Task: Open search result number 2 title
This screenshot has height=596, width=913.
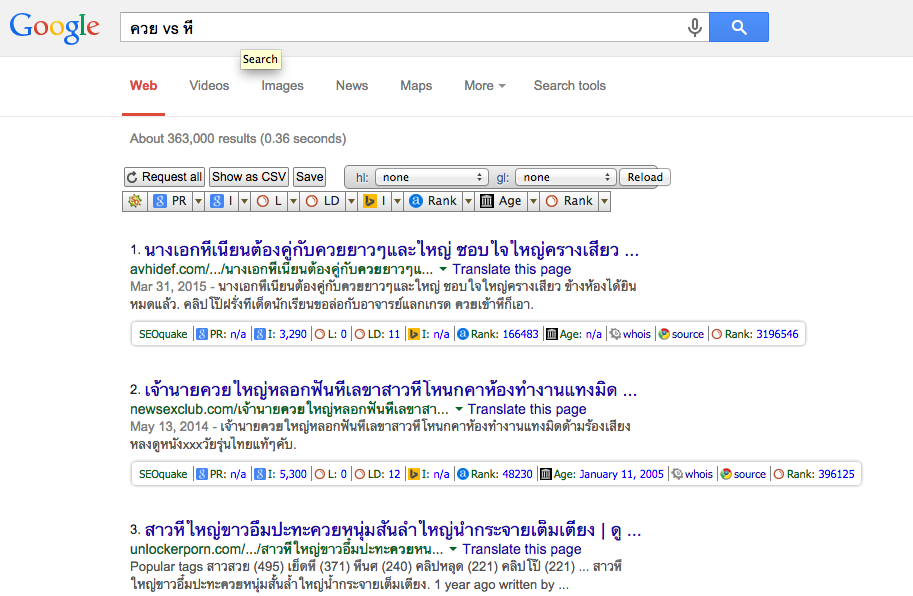Action: pyautogui.click(x=391, y=389)
